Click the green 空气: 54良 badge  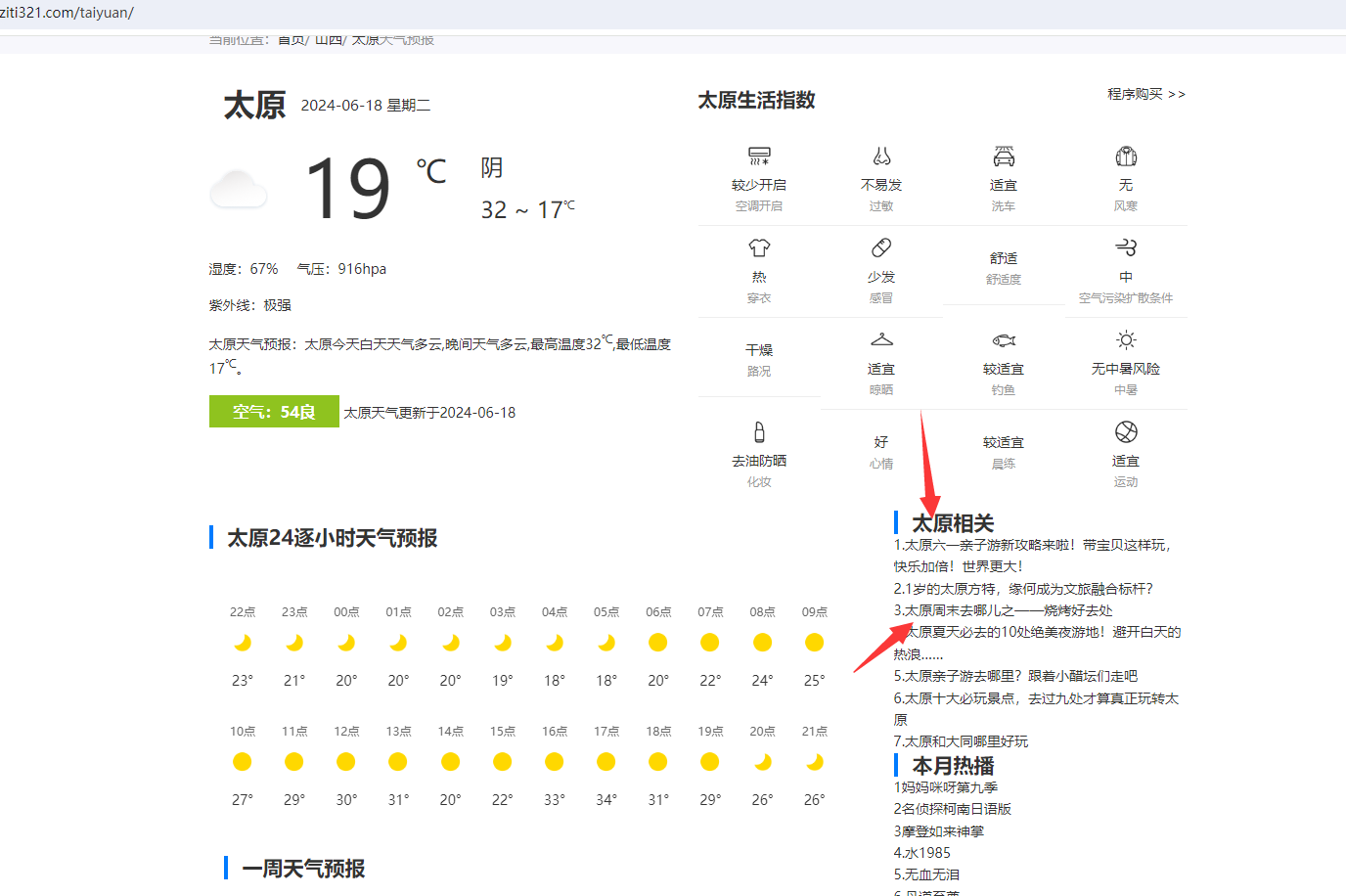point(274,412)
